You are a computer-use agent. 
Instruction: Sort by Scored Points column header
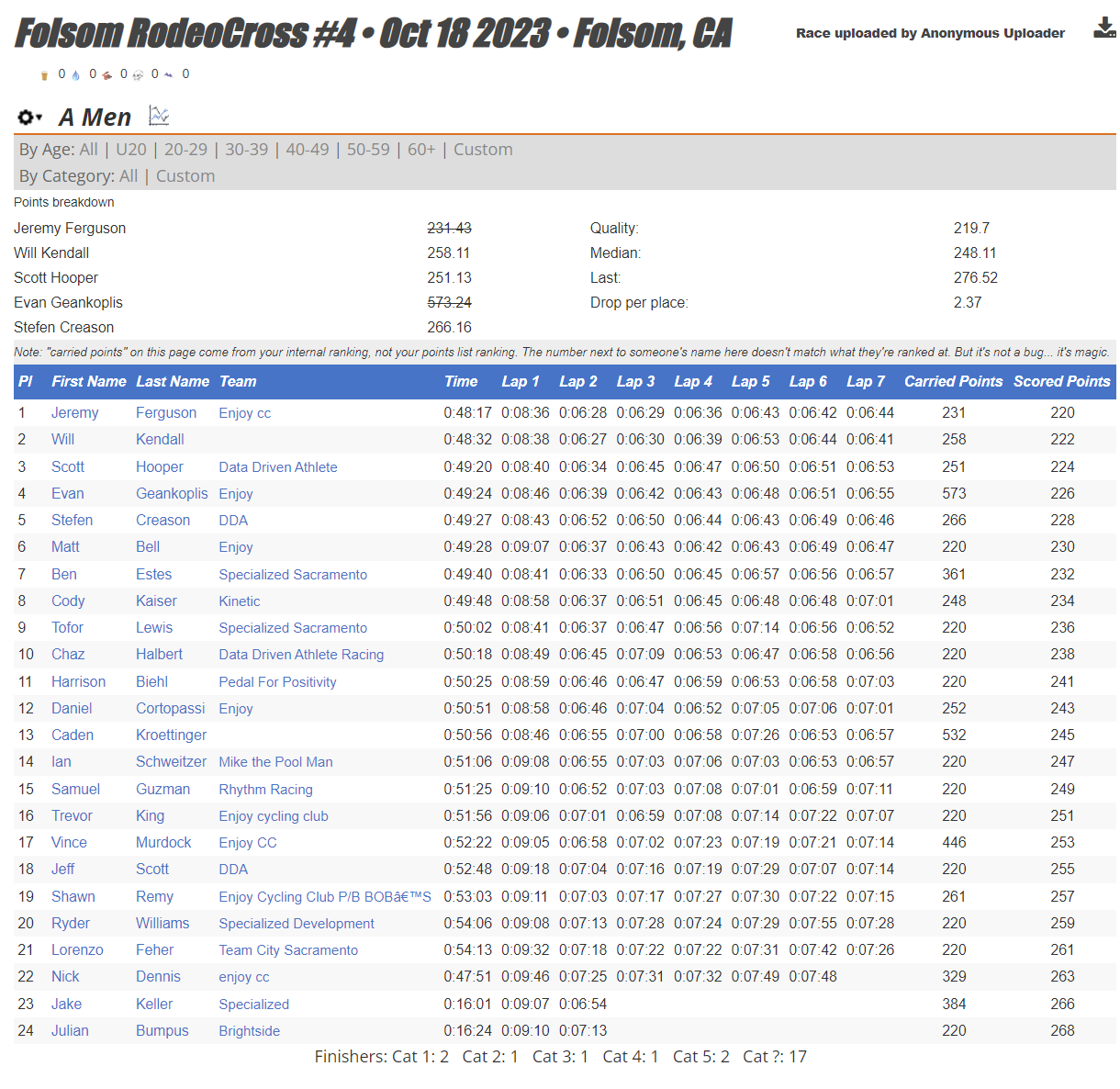pos(1061,382)
